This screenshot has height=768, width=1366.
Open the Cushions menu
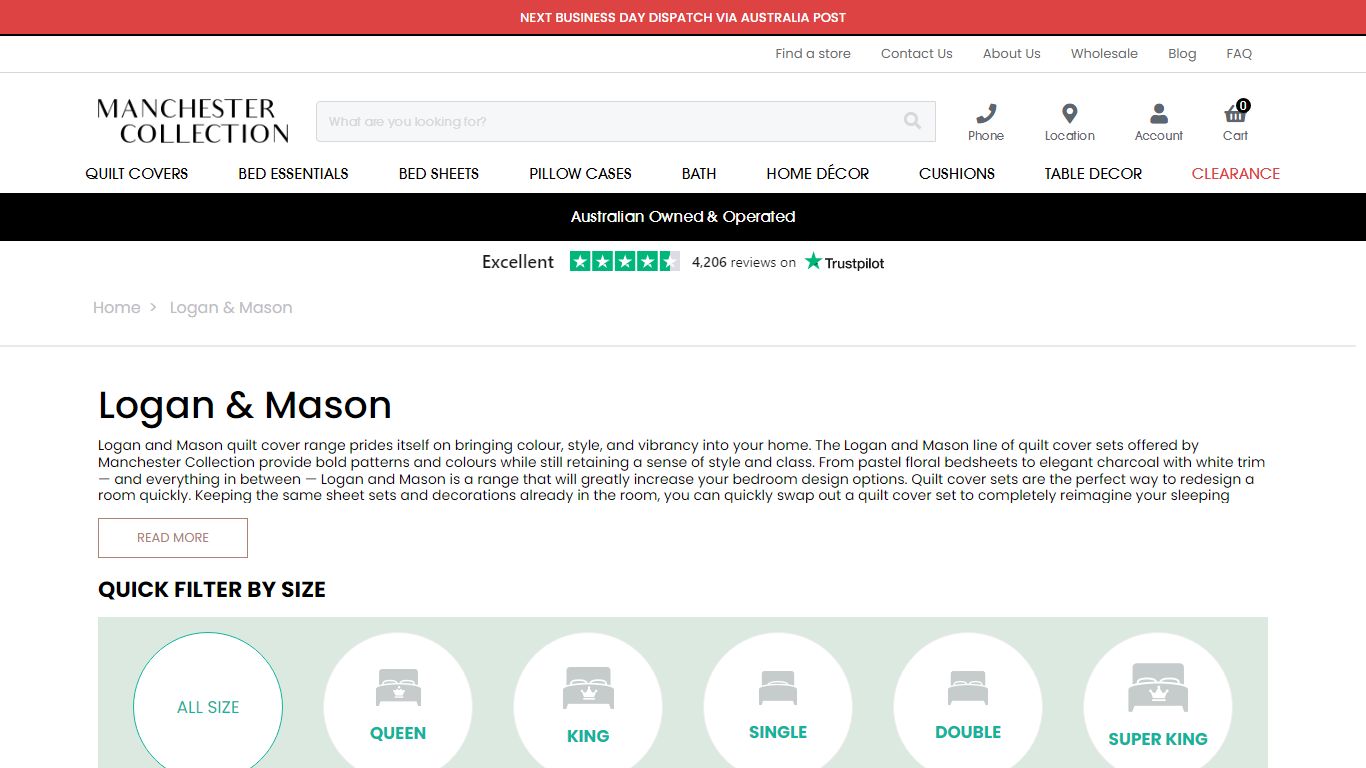pyautogui.click(x=957, y=173)
